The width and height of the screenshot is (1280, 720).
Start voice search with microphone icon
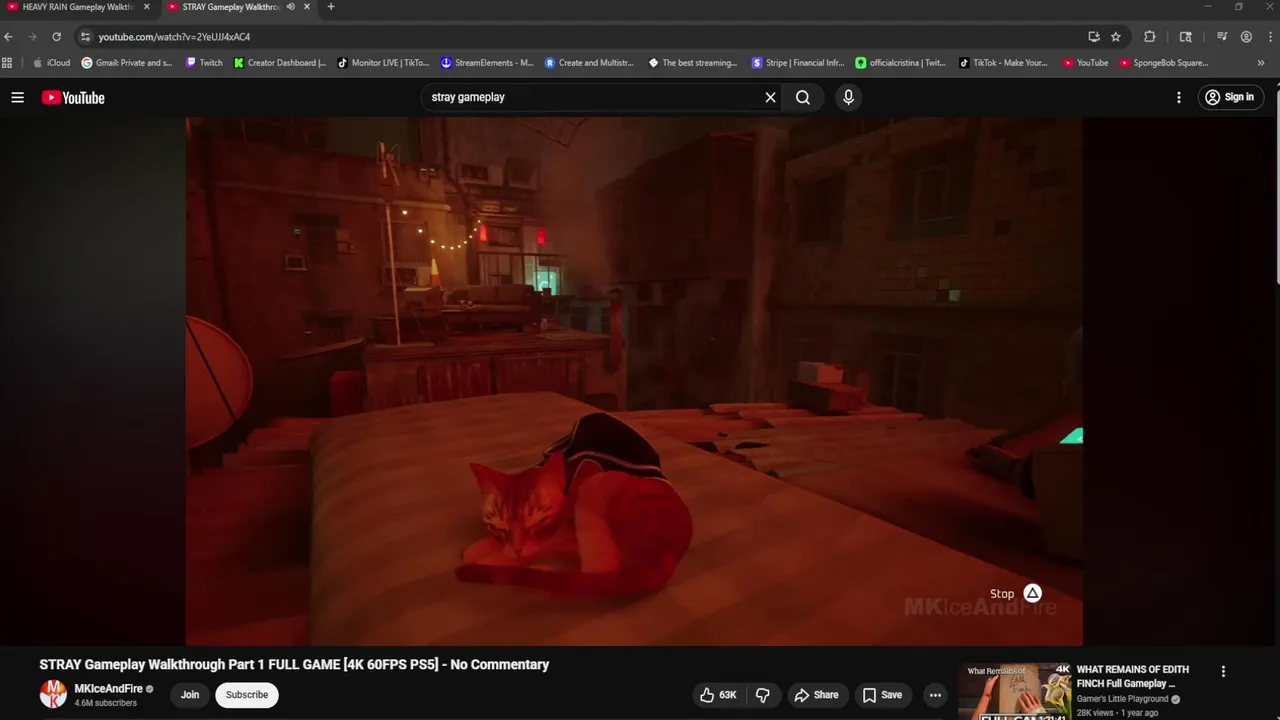[848, 97]
